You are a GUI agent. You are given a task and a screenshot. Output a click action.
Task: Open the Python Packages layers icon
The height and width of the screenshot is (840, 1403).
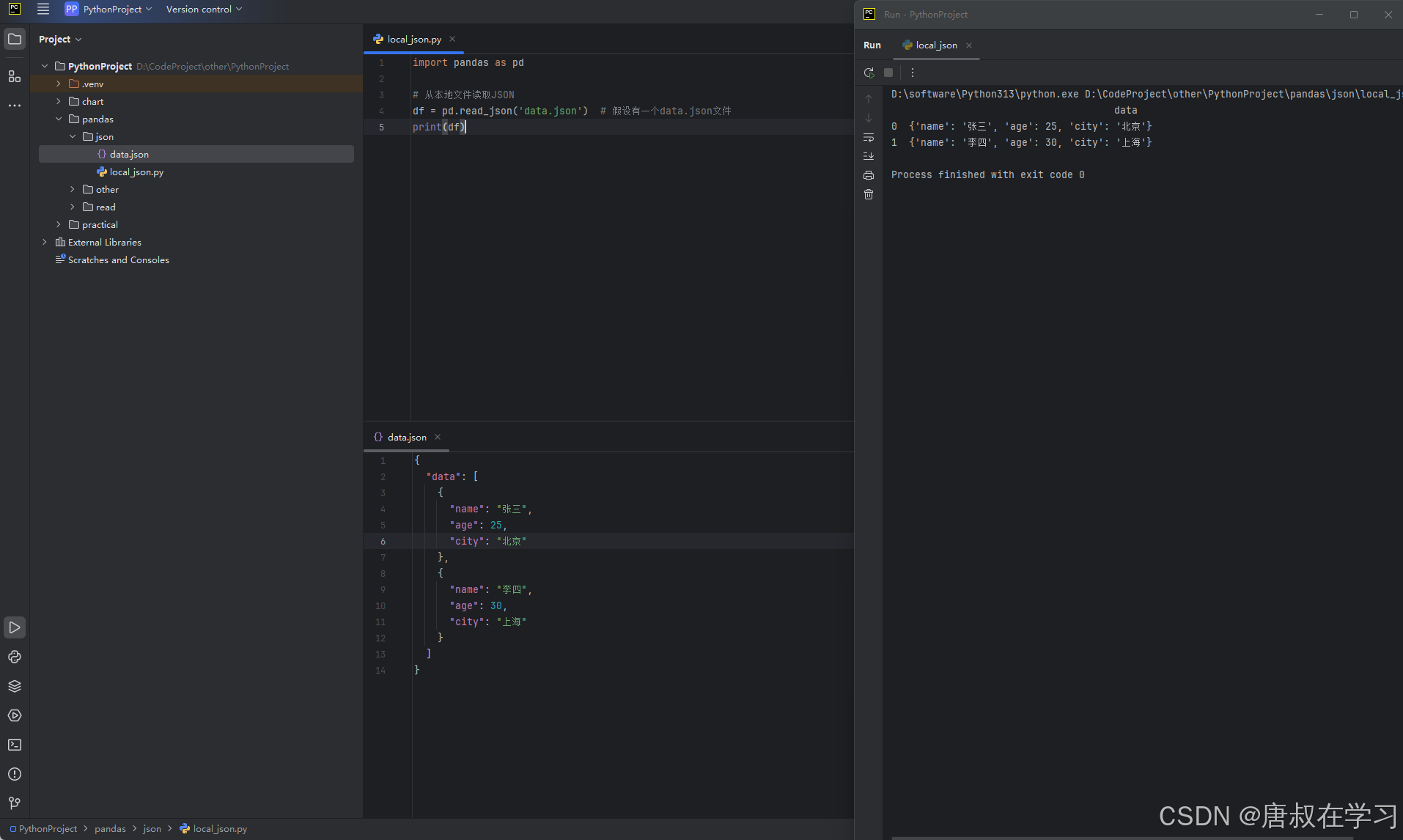(15, 686)
